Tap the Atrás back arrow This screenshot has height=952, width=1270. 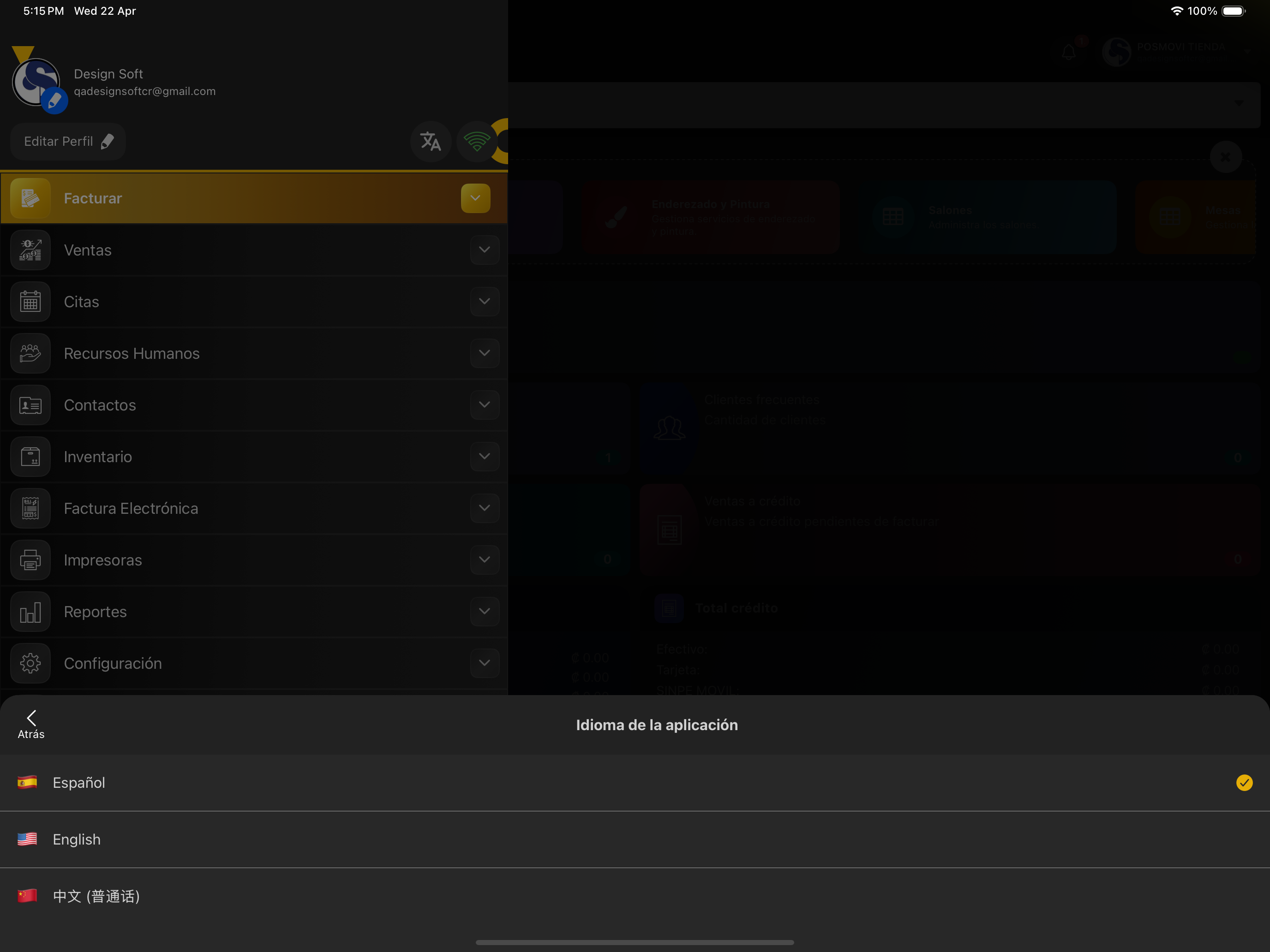[x=31, y=724]
